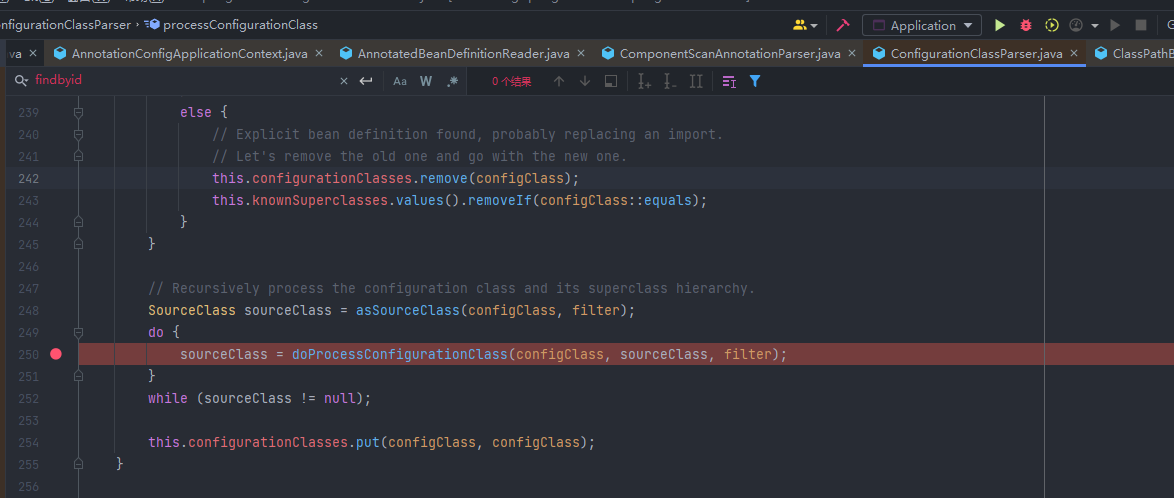
Task: Run Application with coverage
Action: click(1052, 25)
